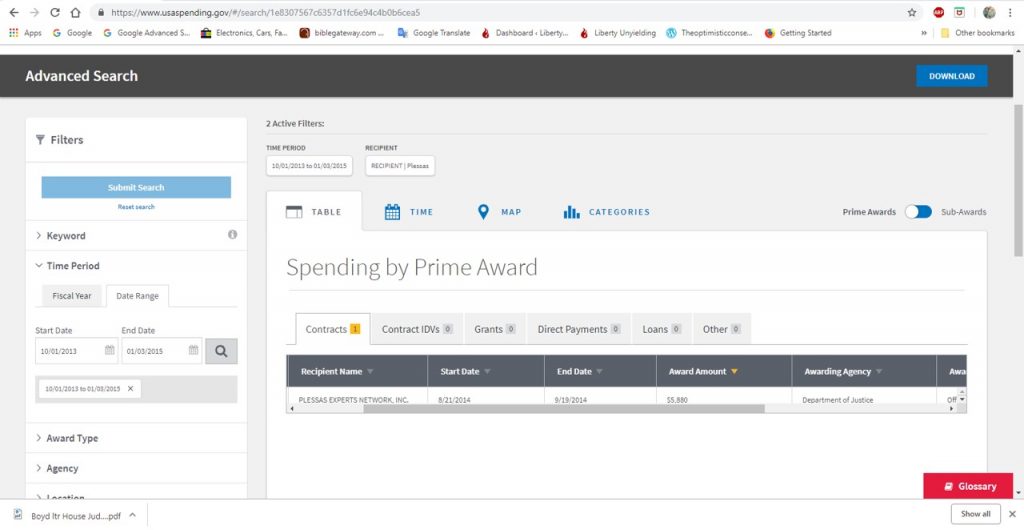Viewport: 1024px width, 530px height.
Task: Click the Keyword info icon
Action: 232,234
